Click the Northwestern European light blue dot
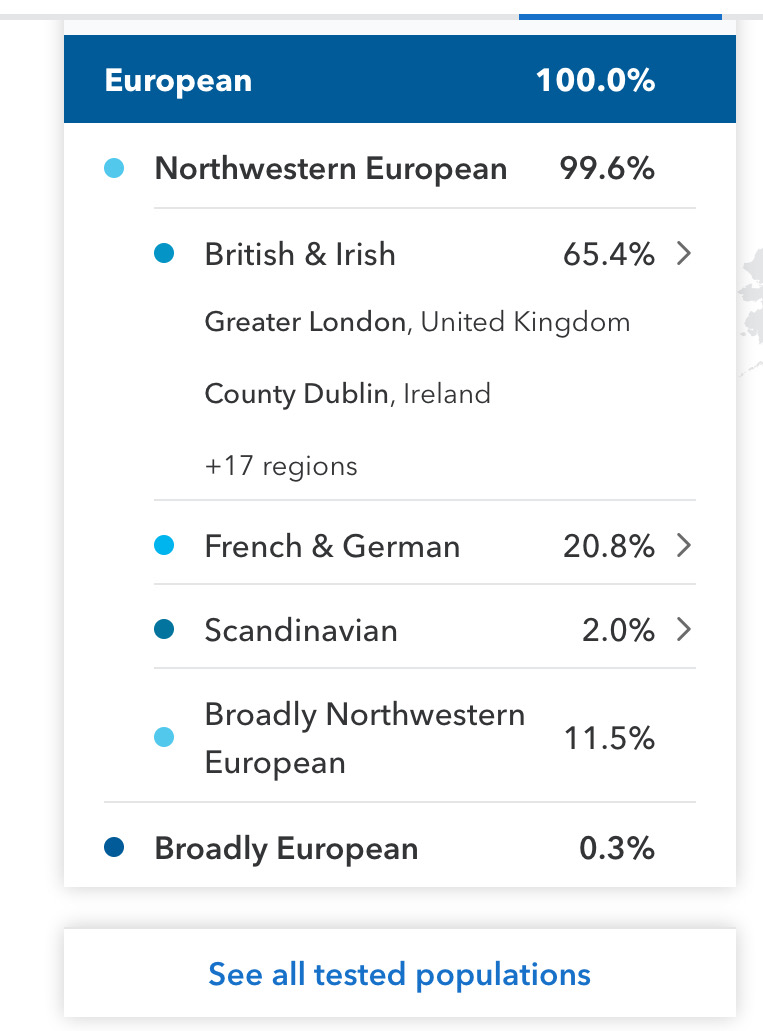 click(x=114, y=168)
